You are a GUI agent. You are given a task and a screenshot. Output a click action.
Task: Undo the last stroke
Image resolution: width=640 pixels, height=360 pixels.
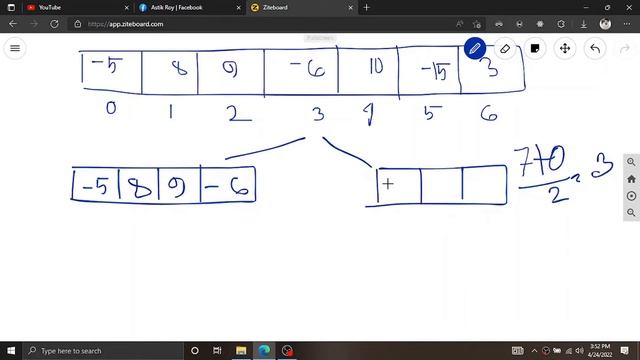595,49
